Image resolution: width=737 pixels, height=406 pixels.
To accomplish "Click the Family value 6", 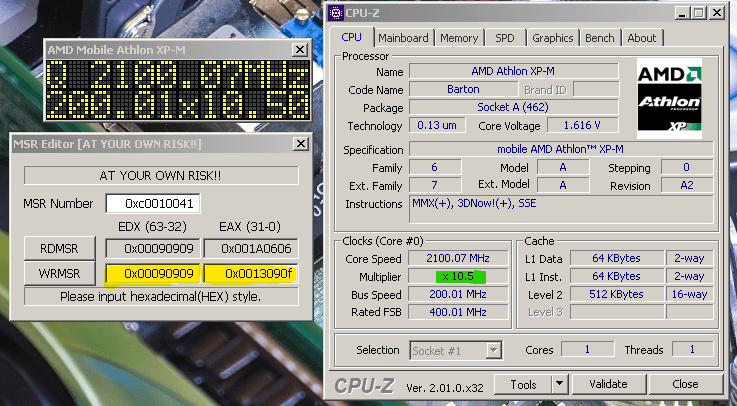I will [x=435, y=167].
